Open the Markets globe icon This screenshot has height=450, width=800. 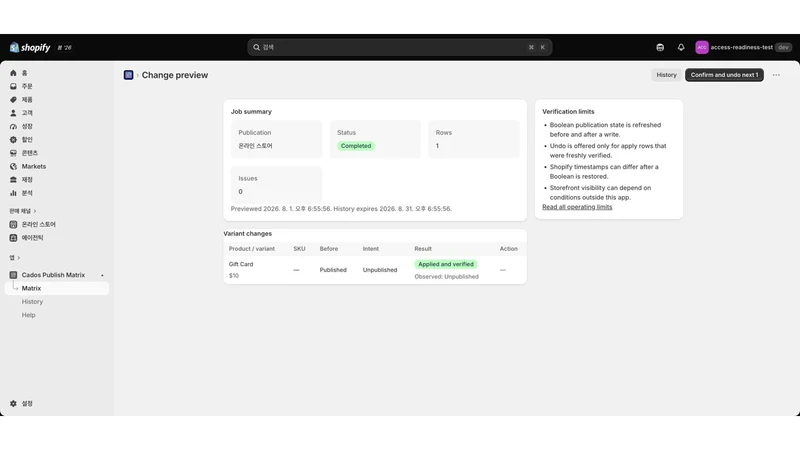coord(13,166)
